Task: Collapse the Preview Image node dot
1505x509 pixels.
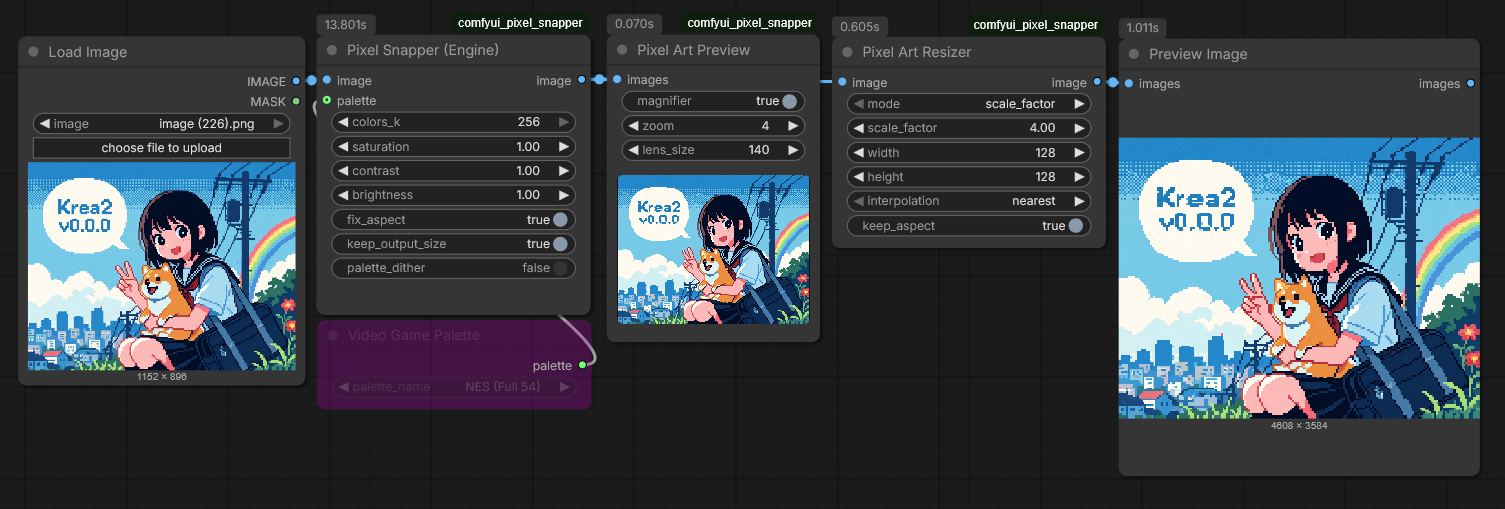Action: coord(1134,54)
